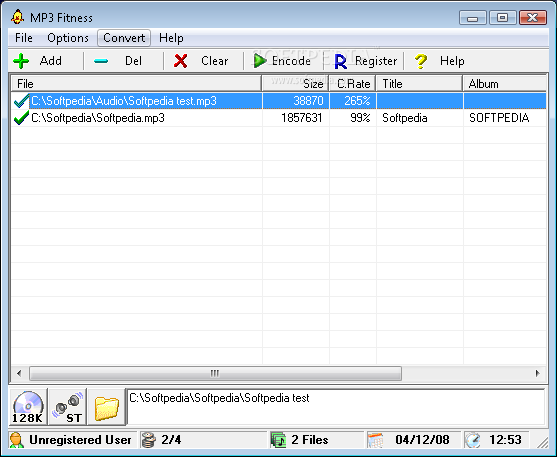The height and width of the screenshot is (457, 557).
Task: Minimize the MP3 Fitness window
Action: [x=472, y=17]
